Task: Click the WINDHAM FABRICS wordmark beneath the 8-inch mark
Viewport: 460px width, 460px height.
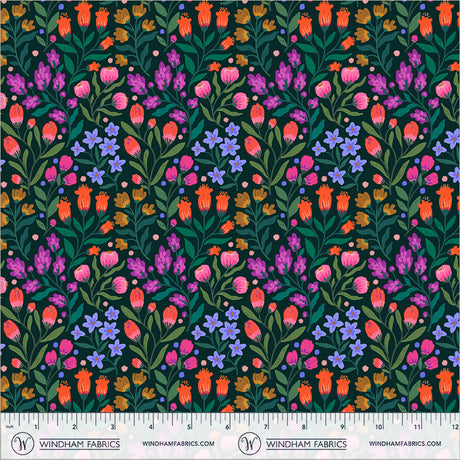Action: 306,444
